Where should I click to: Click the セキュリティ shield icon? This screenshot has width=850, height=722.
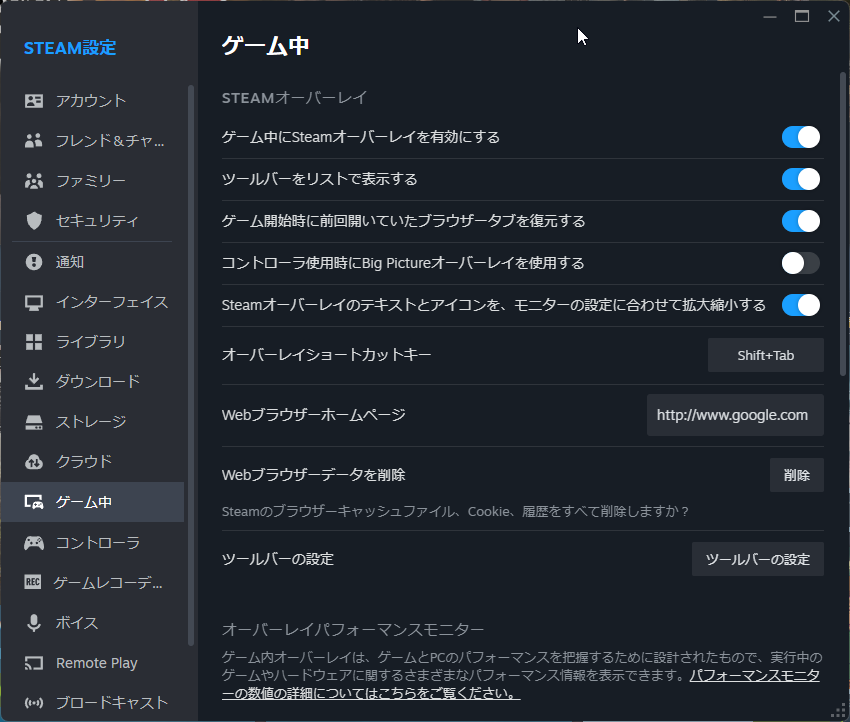click(x=33, y=221)
